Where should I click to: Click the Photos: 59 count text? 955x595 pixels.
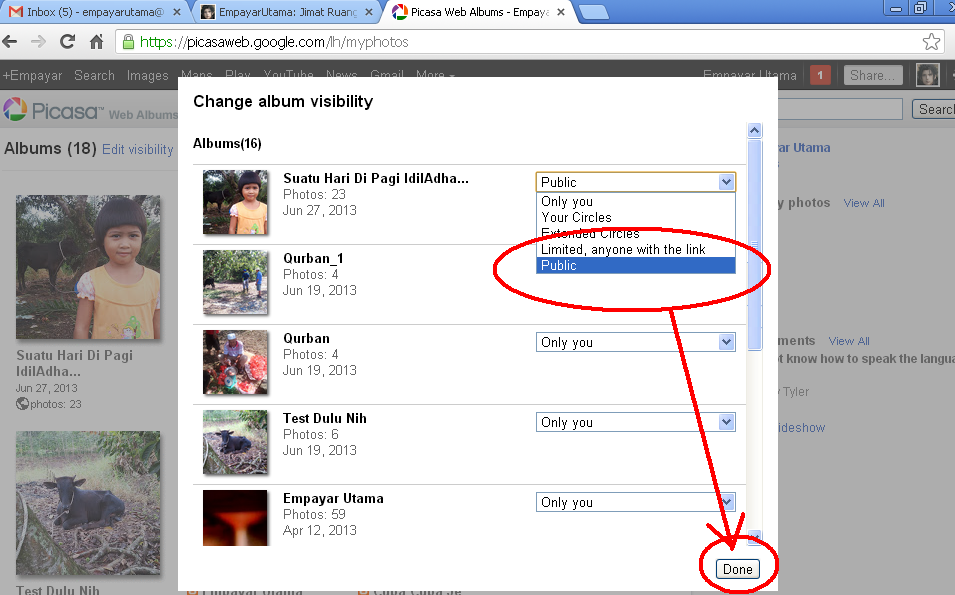point(314,515)
